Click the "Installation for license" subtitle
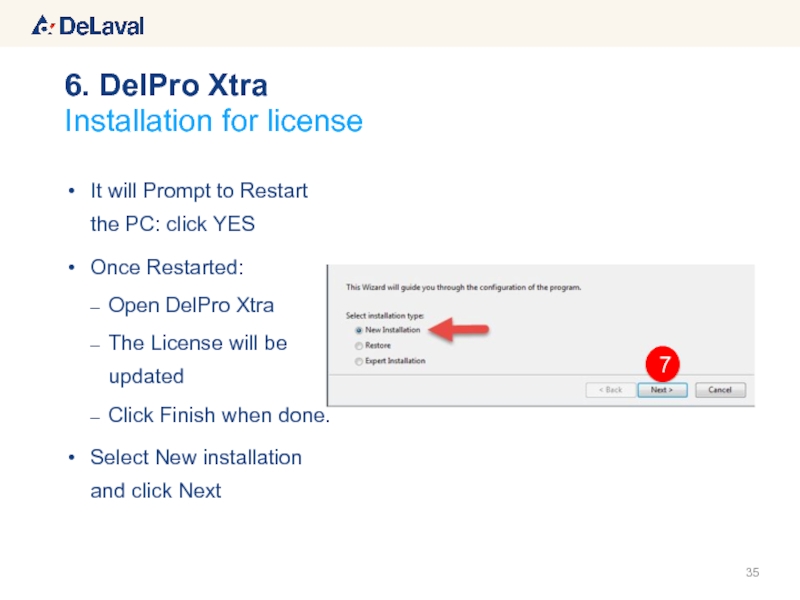800x600 pixels. click(x=213, y=122)
